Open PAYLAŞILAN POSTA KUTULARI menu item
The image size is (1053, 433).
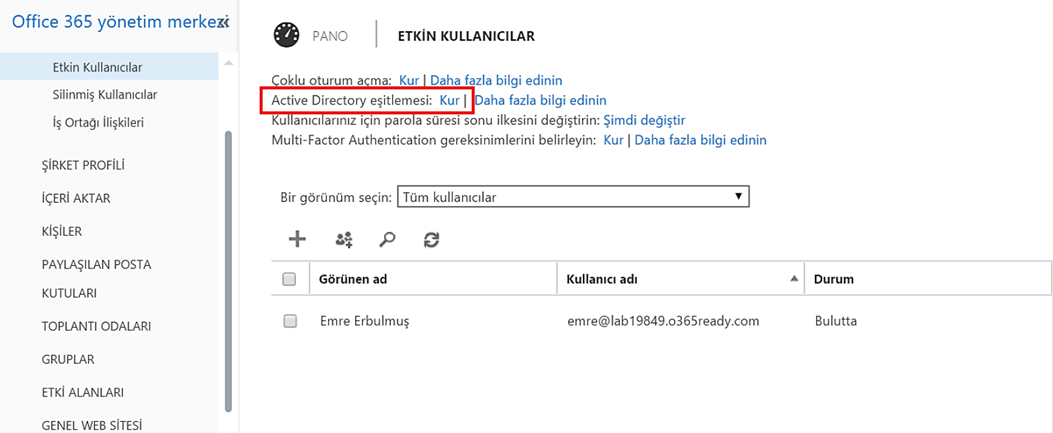tap(96, 279)
